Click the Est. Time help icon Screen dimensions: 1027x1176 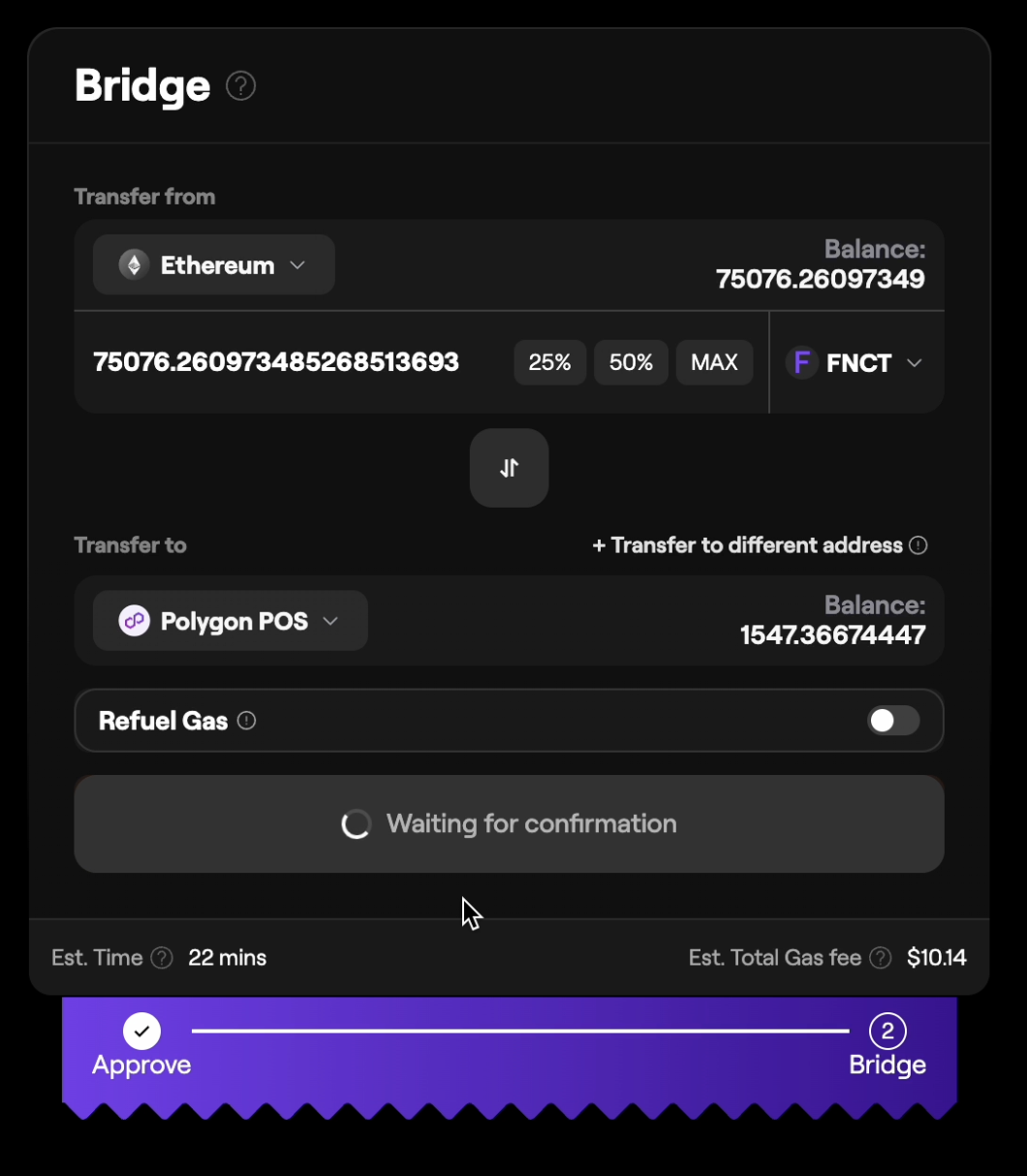click(162, 958)
